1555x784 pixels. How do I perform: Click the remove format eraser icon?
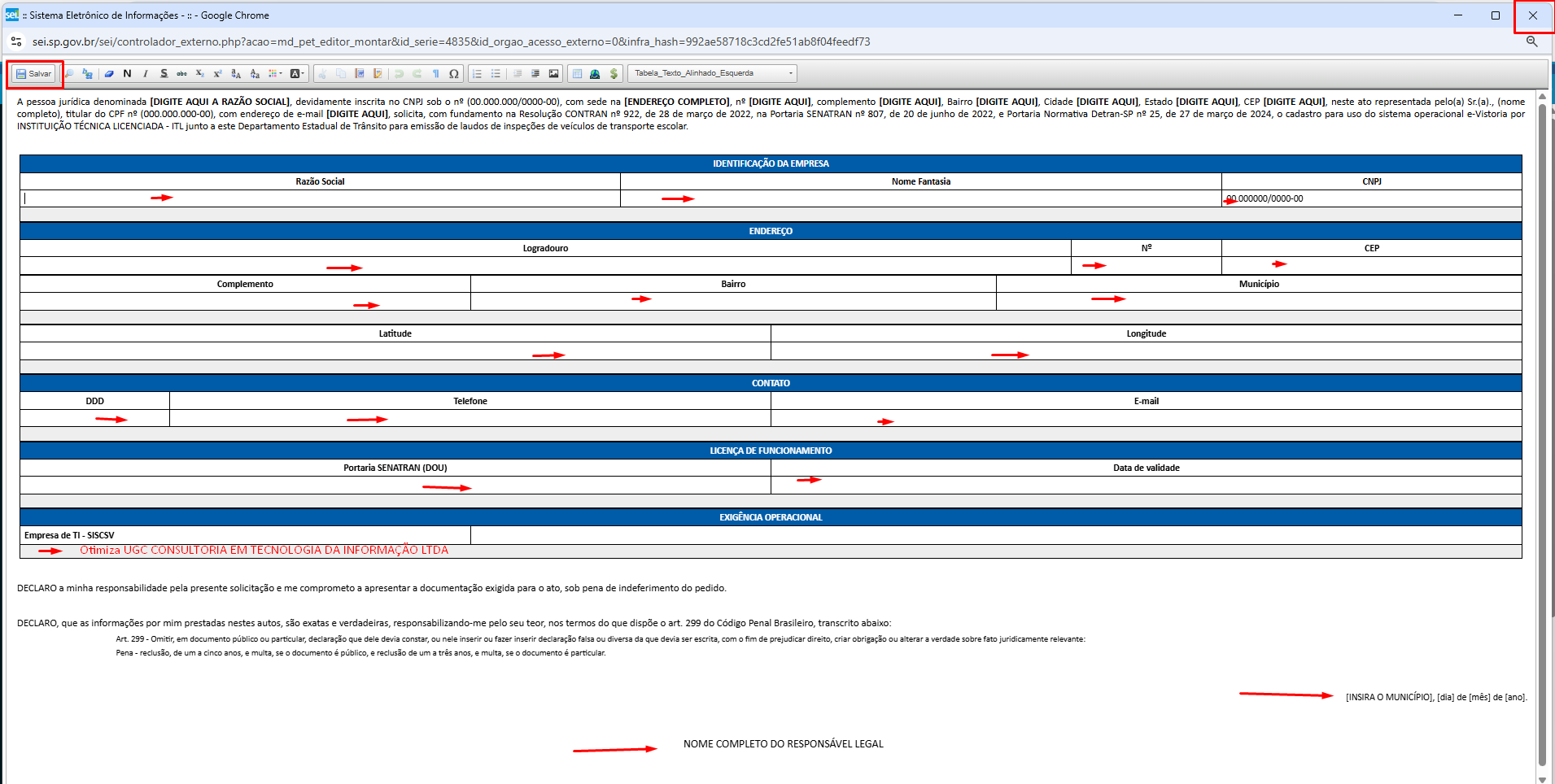(x=109, y=74)
